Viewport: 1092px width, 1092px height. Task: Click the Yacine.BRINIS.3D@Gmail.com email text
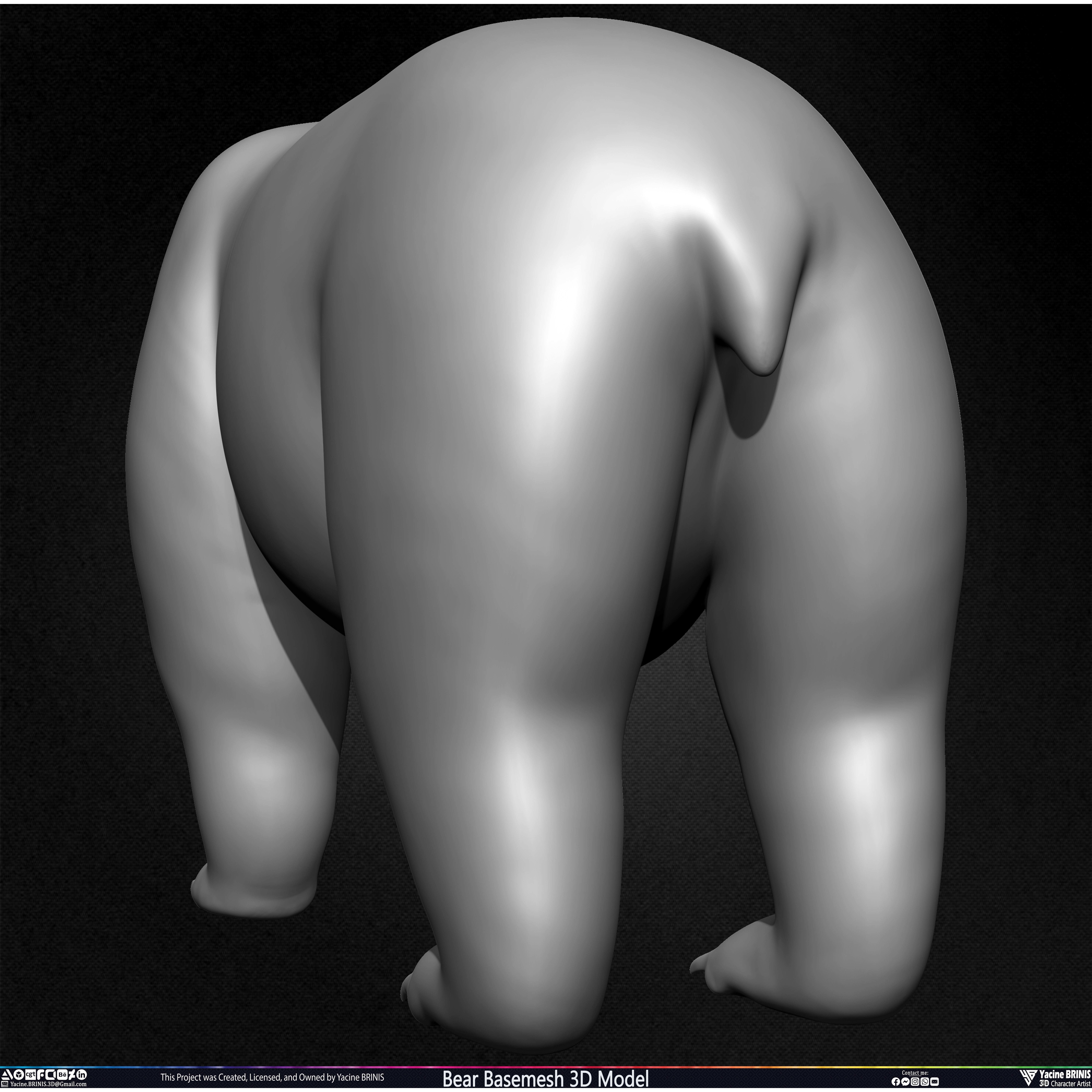[x=49, y=1084]
